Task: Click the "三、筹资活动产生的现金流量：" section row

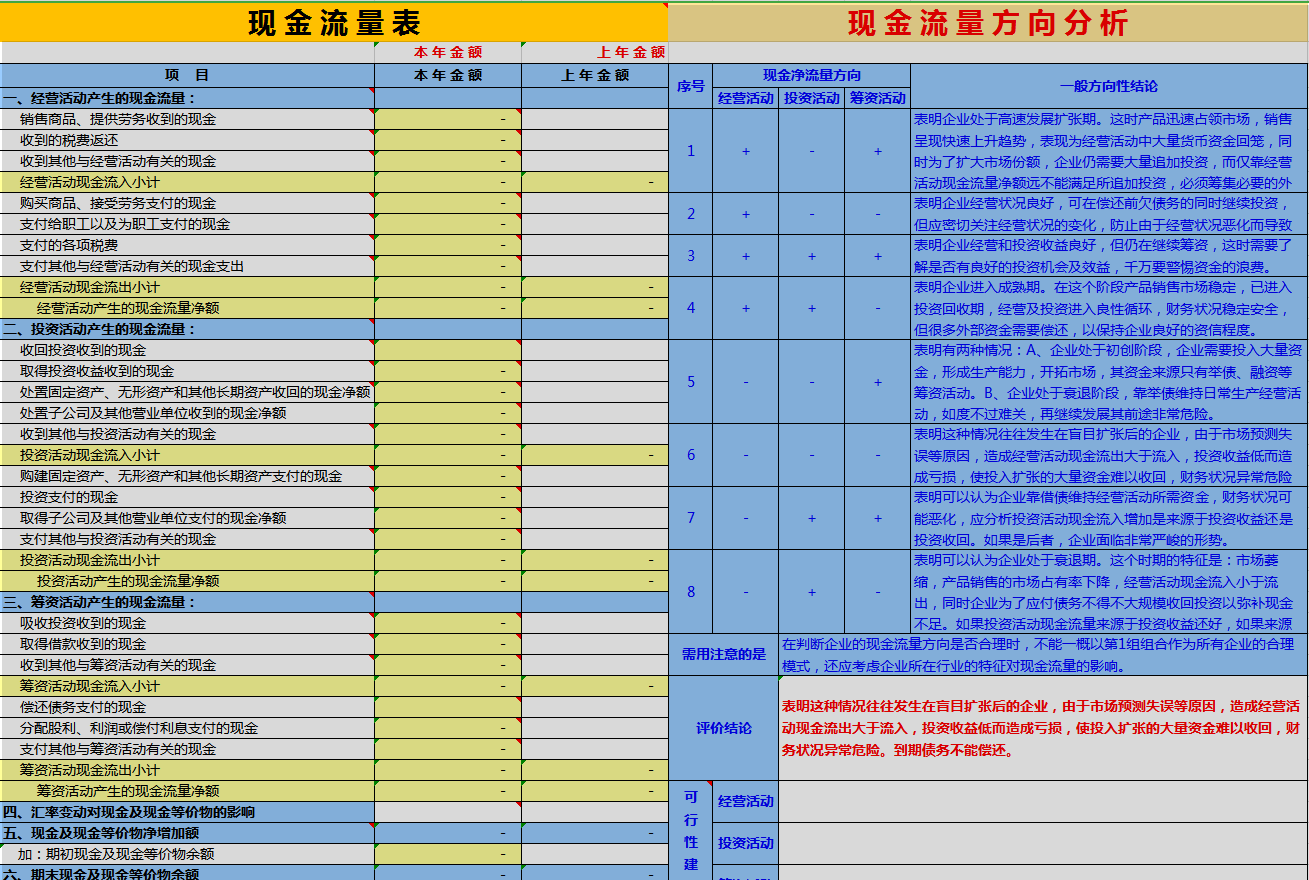Action: [x=187, y=602]
